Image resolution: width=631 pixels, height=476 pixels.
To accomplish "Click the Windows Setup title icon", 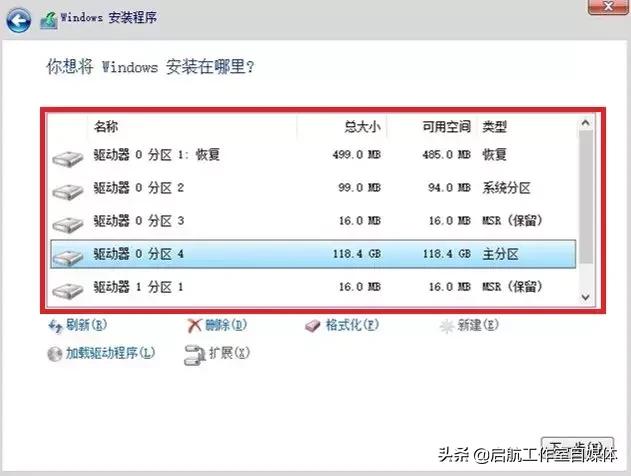I will (x=48, y=21).
